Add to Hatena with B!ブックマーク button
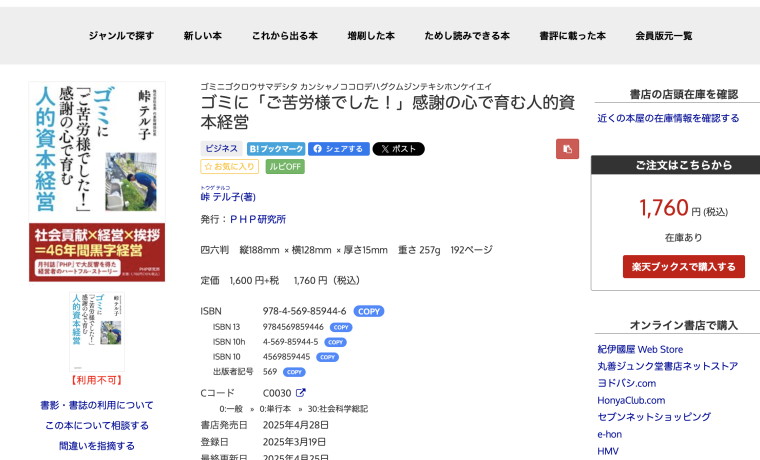The image size is (760, 460). tap(275, 149)
